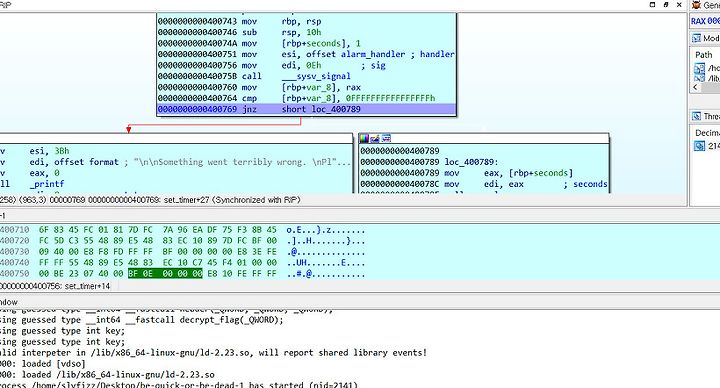720x388 pixels.
Task: Click hex row 400730
Action: (182, 252)
